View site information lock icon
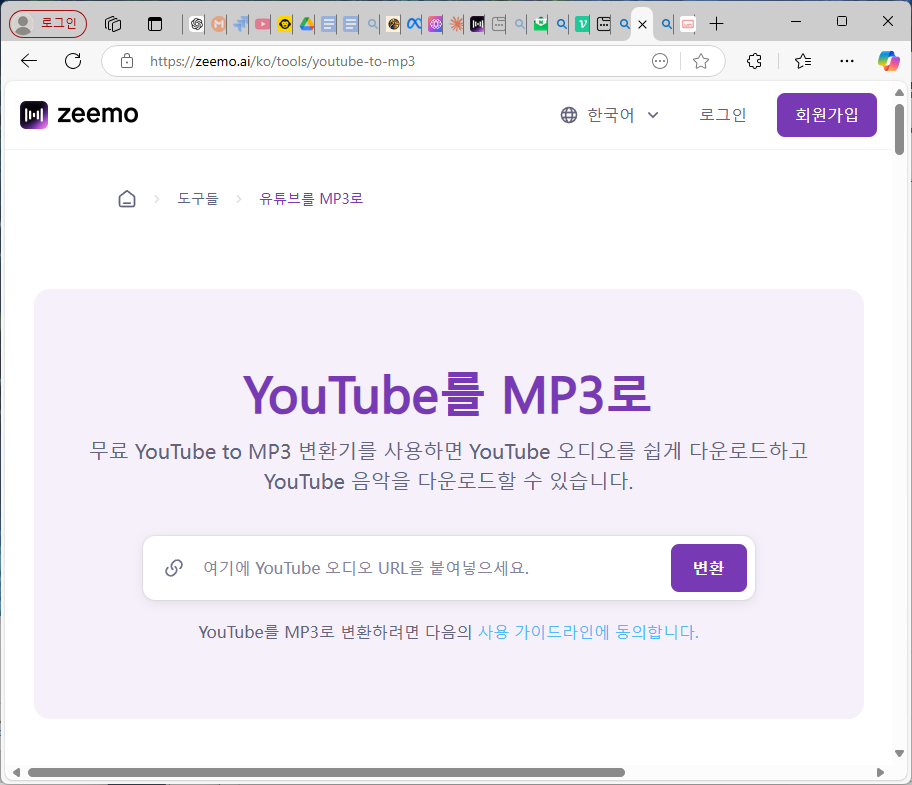 click(127, 61)
